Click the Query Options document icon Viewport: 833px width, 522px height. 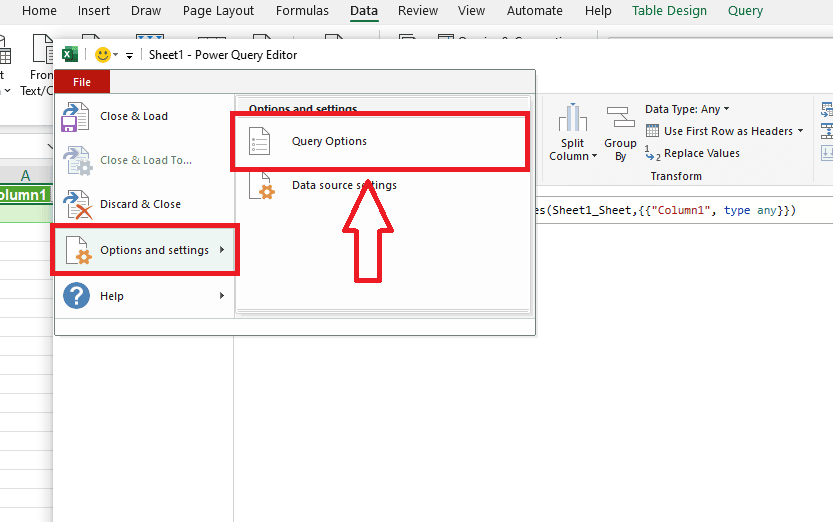pos(260,141)
